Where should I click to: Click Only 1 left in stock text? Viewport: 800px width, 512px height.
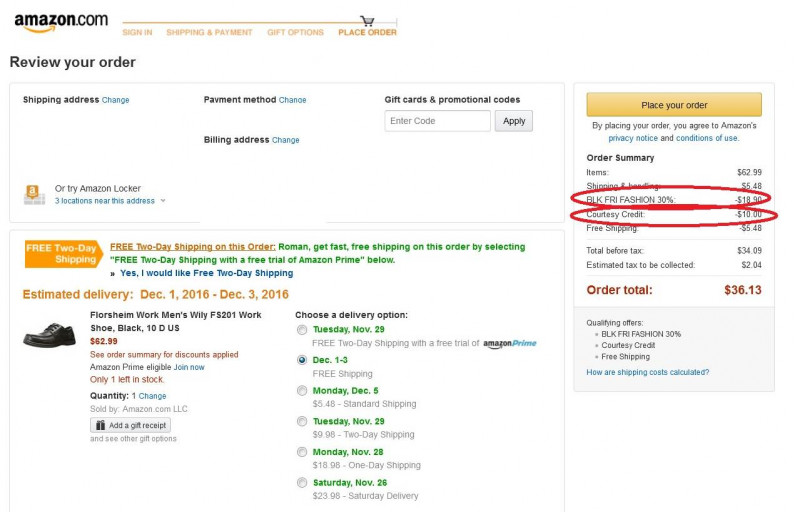(127, 379)
